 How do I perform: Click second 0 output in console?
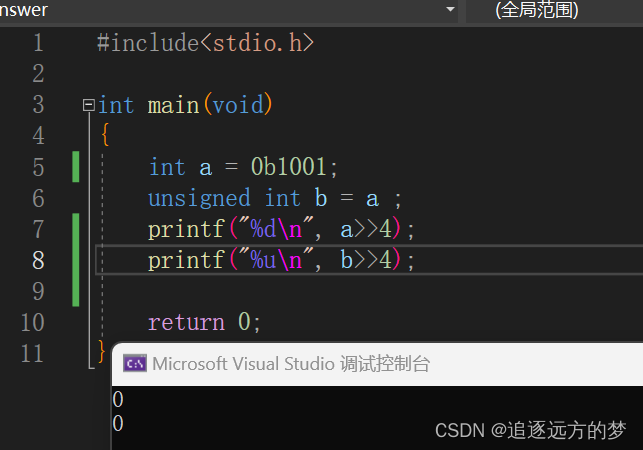[118, 423]
